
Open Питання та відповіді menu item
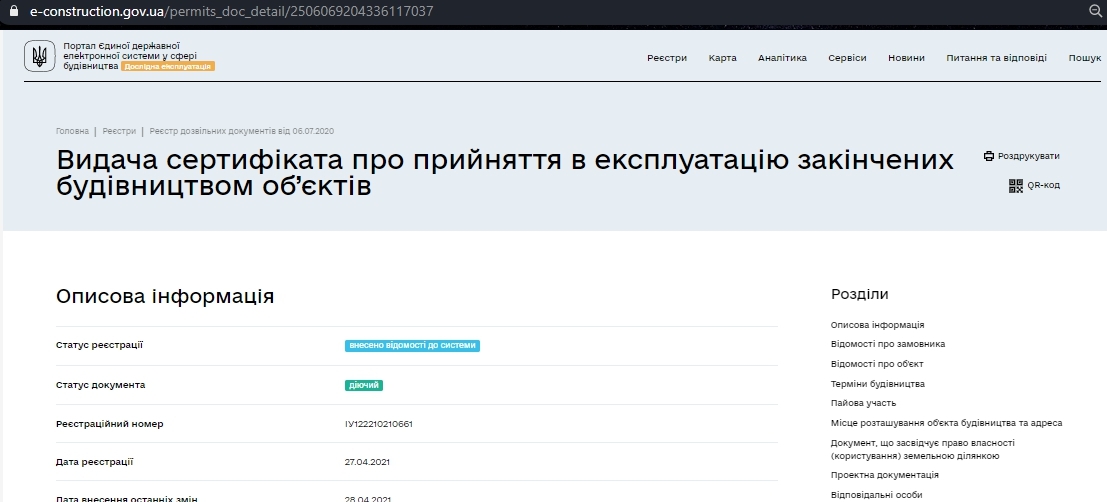[x=996, y=58]
